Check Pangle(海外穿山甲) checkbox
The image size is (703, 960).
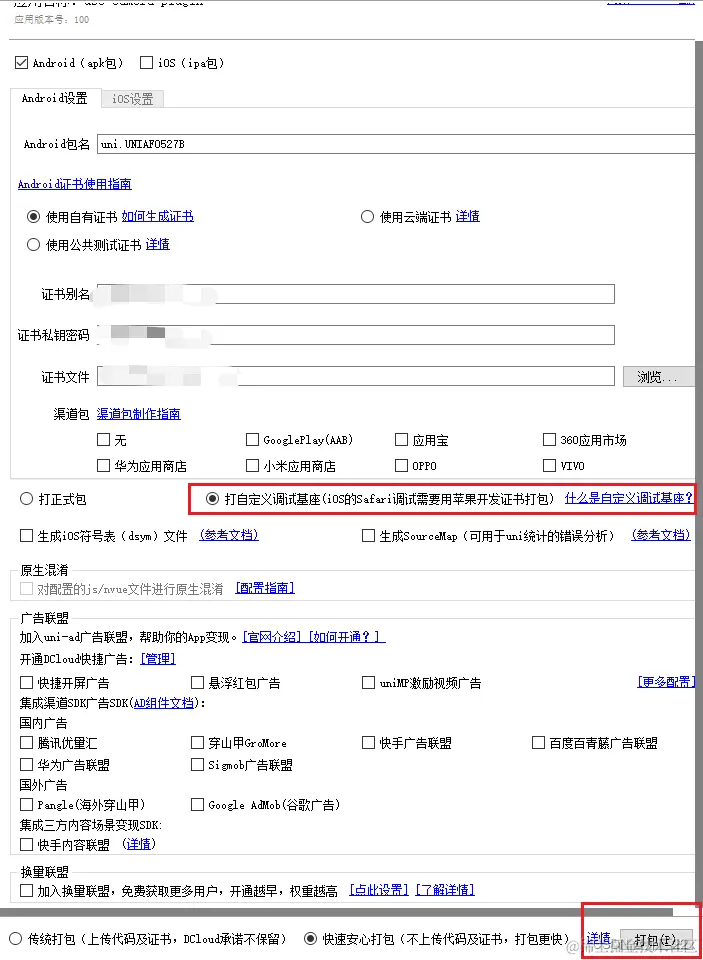[26, 804]
